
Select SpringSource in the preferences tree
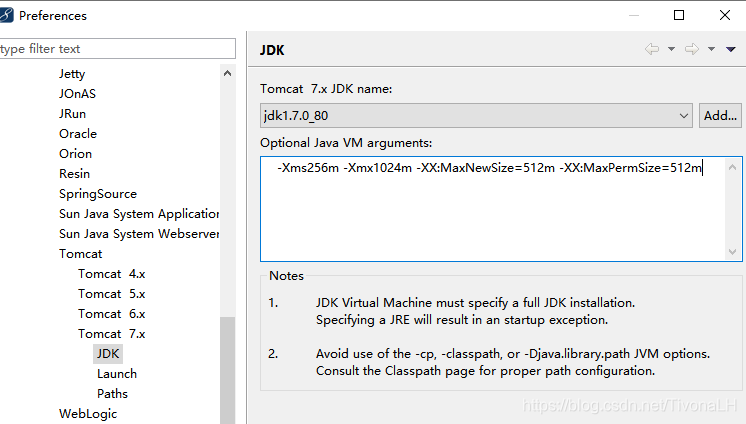point(98,194)
